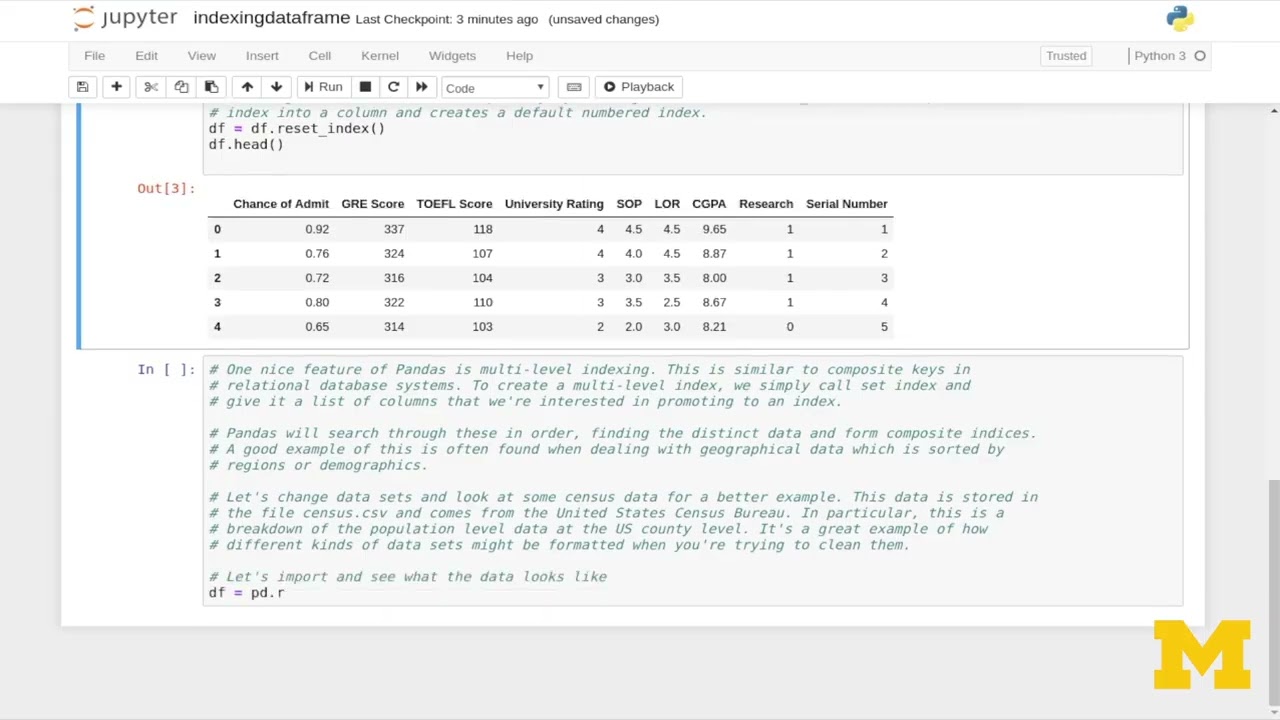Click the Research column header
Screen dimensions: 1280x720
pos(766,204)
